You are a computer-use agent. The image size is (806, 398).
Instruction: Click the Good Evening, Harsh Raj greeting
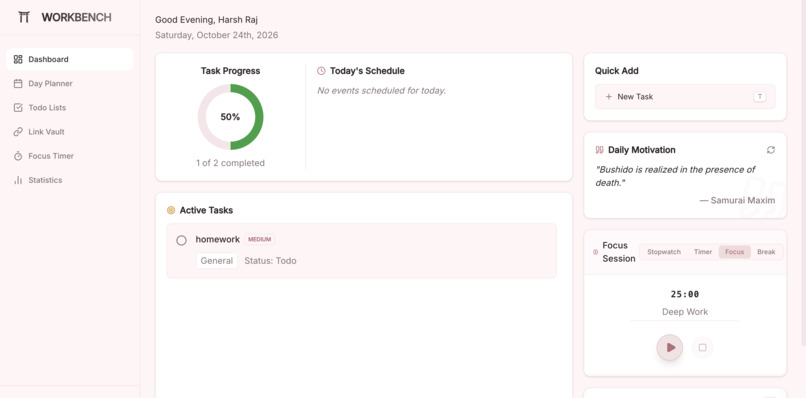[x=207, y=20]
